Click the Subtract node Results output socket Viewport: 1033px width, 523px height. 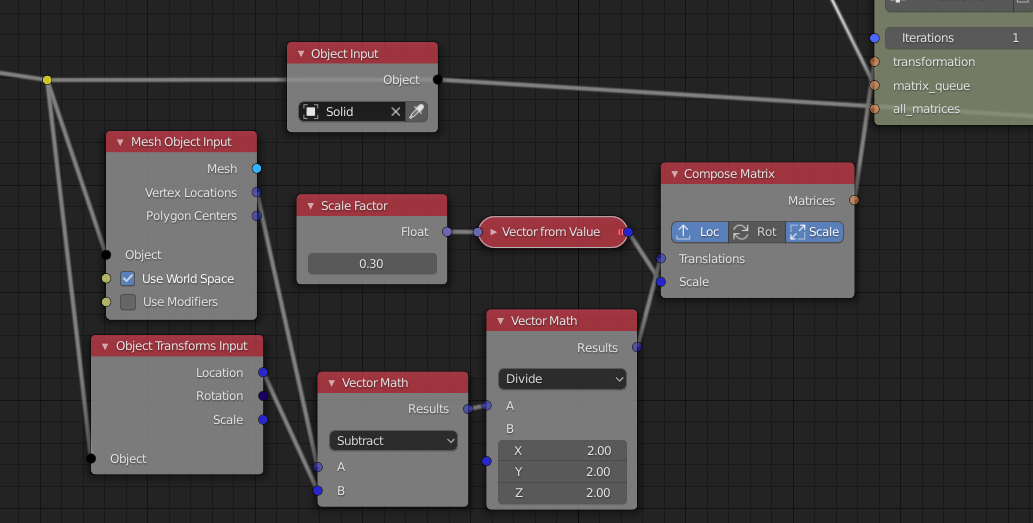click(x=468, y=409)
